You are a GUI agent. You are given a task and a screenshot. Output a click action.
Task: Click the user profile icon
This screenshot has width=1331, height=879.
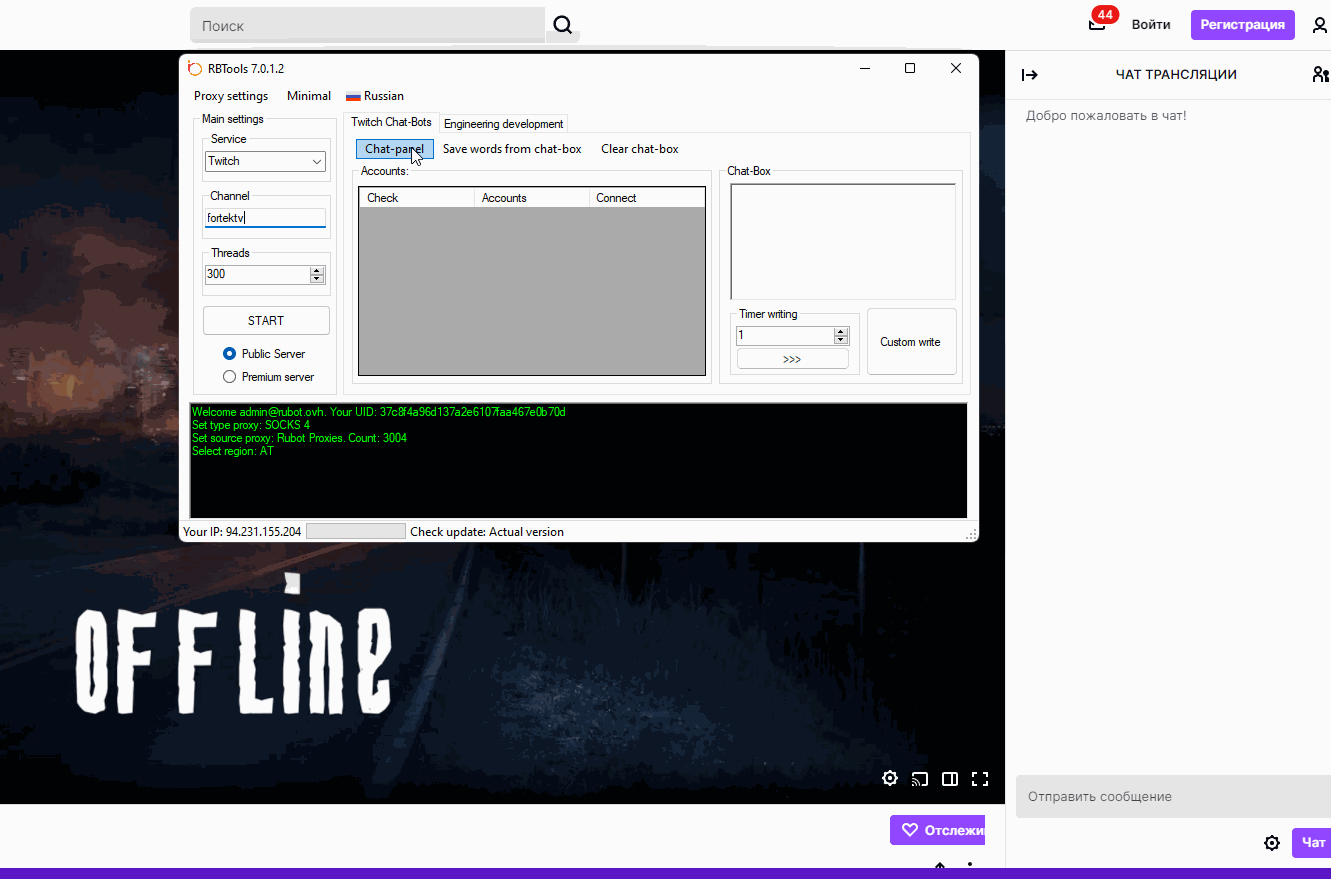pos(1320,25)
